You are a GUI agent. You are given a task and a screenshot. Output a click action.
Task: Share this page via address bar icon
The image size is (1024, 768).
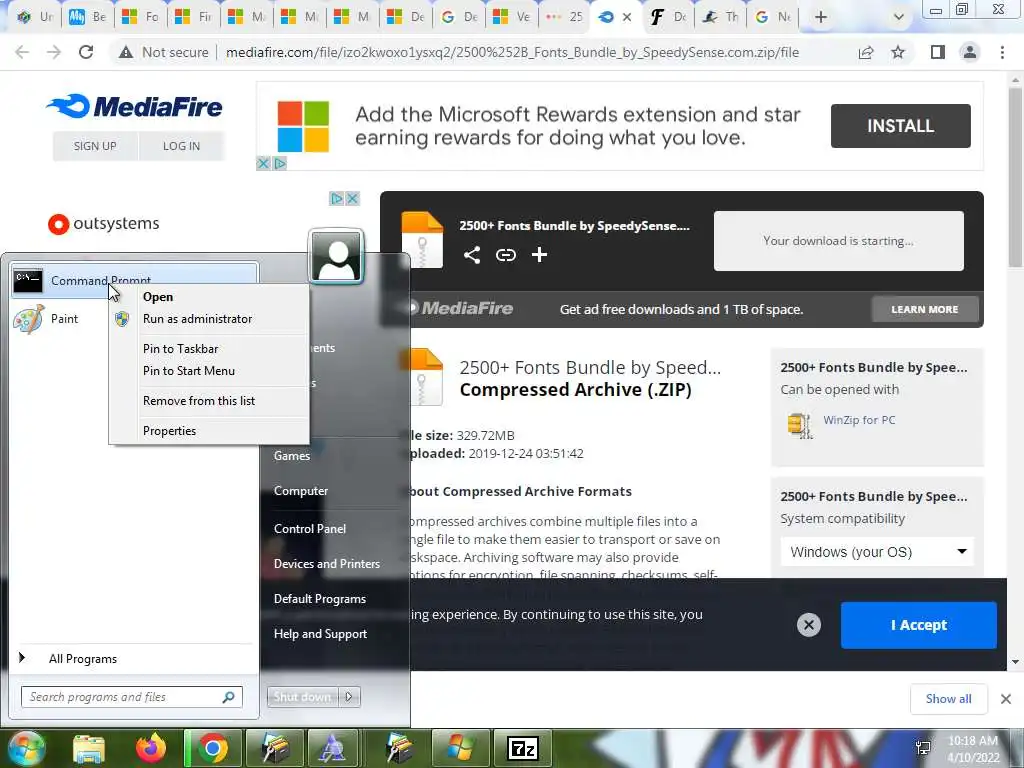click(x=866, y=52)
